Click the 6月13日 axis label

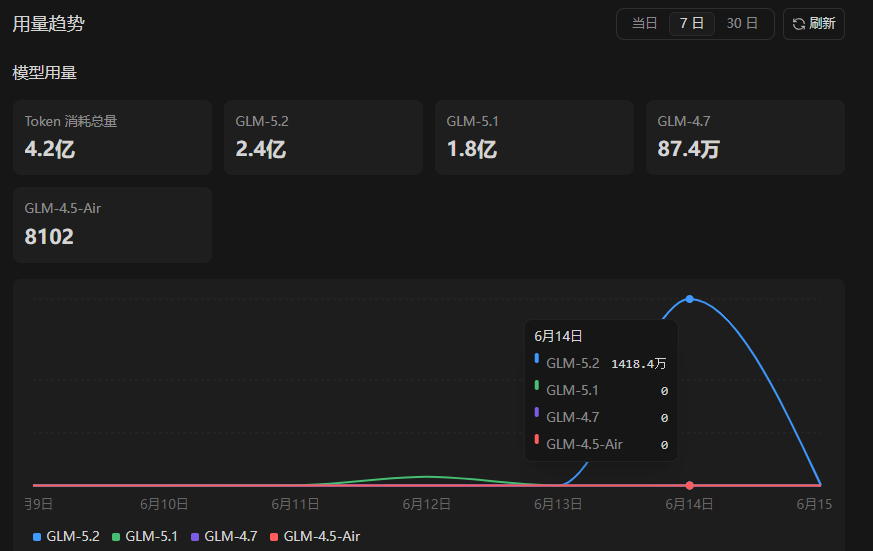[558, 504]
